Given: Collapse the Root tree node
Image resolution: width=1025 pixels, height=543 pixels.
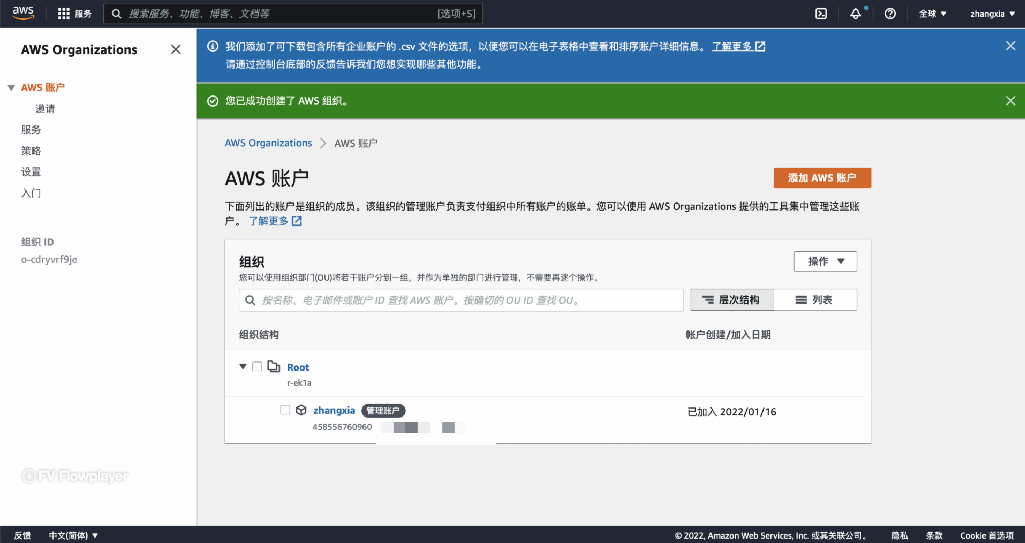Looking at the screenshot, I should tap(243, 367).
